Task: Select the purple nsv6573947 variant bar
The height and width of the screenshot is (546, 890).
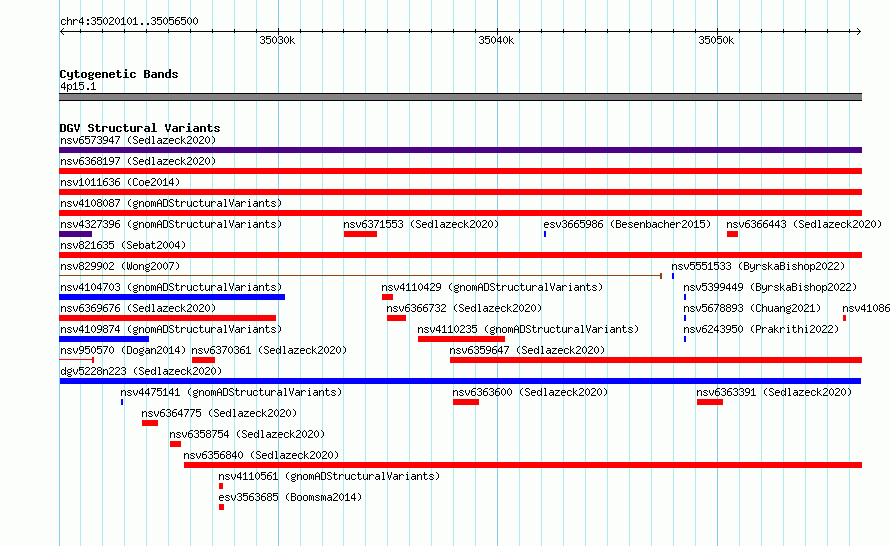Action: [x=460, y=150]
